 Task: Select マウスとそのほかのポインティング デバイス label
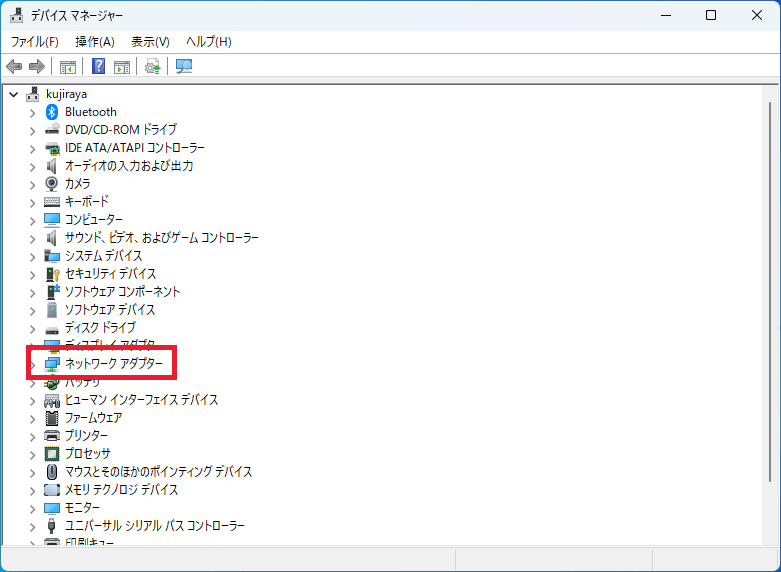pos(158,471)
